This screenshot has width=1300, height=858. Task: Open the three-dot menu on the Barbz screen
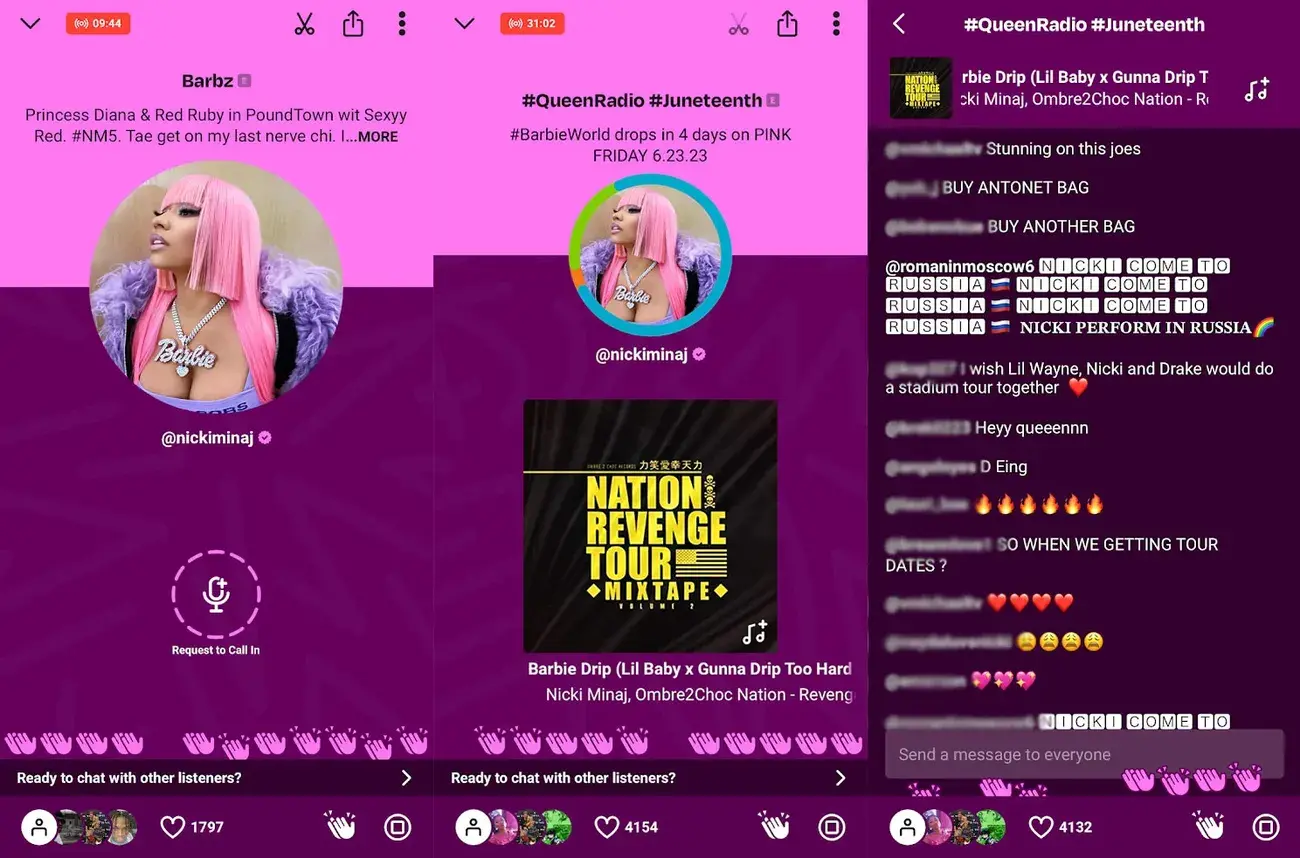(402, 24)
